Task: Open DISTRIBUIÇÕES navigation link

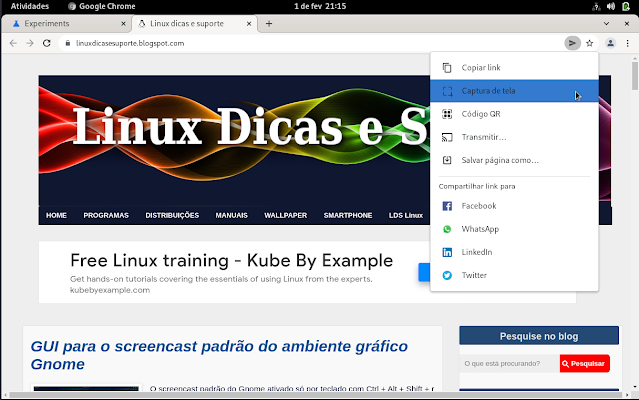Action: [x=172, y=215]
